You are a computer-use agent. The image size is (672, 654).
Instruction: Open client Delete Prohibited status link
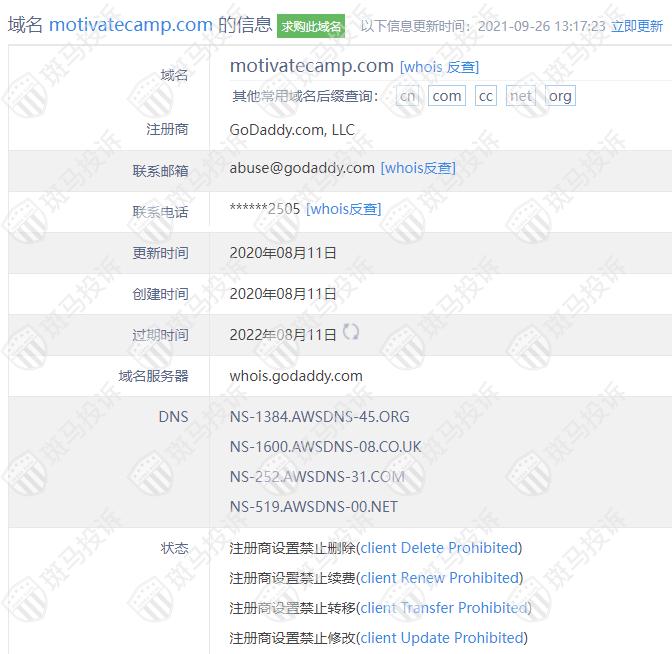[439, 548]
